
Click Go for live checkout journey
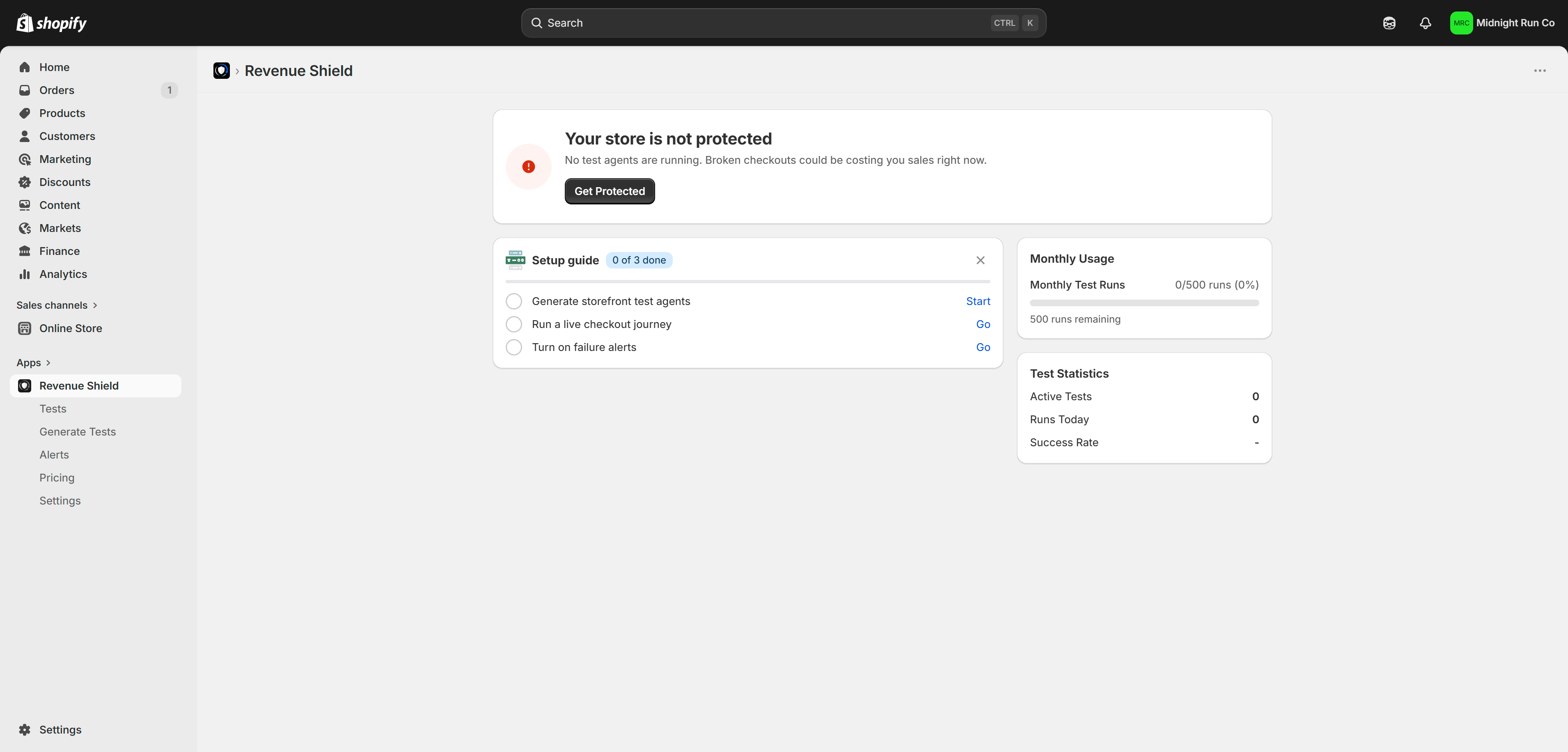(x=983, y=325)
